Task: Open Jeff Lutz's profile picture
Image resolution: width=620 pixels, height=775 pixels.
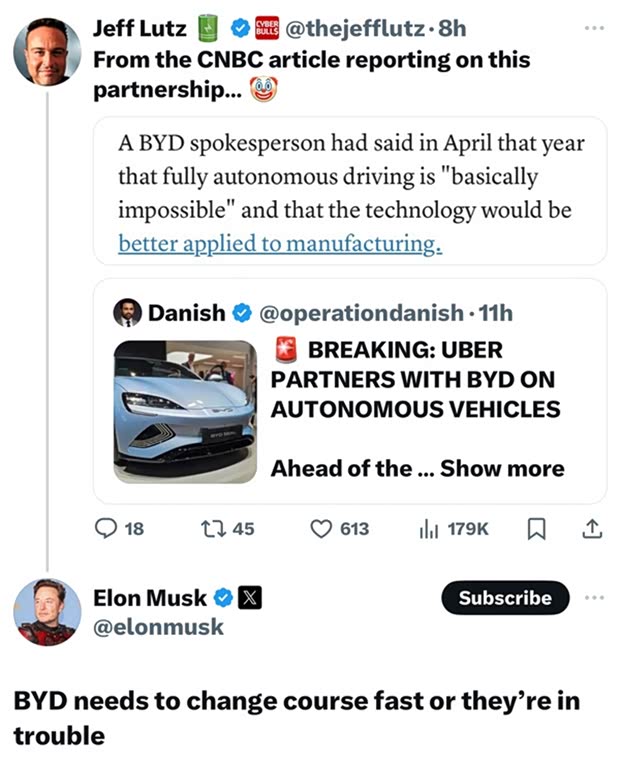Action: click(47, 52)
